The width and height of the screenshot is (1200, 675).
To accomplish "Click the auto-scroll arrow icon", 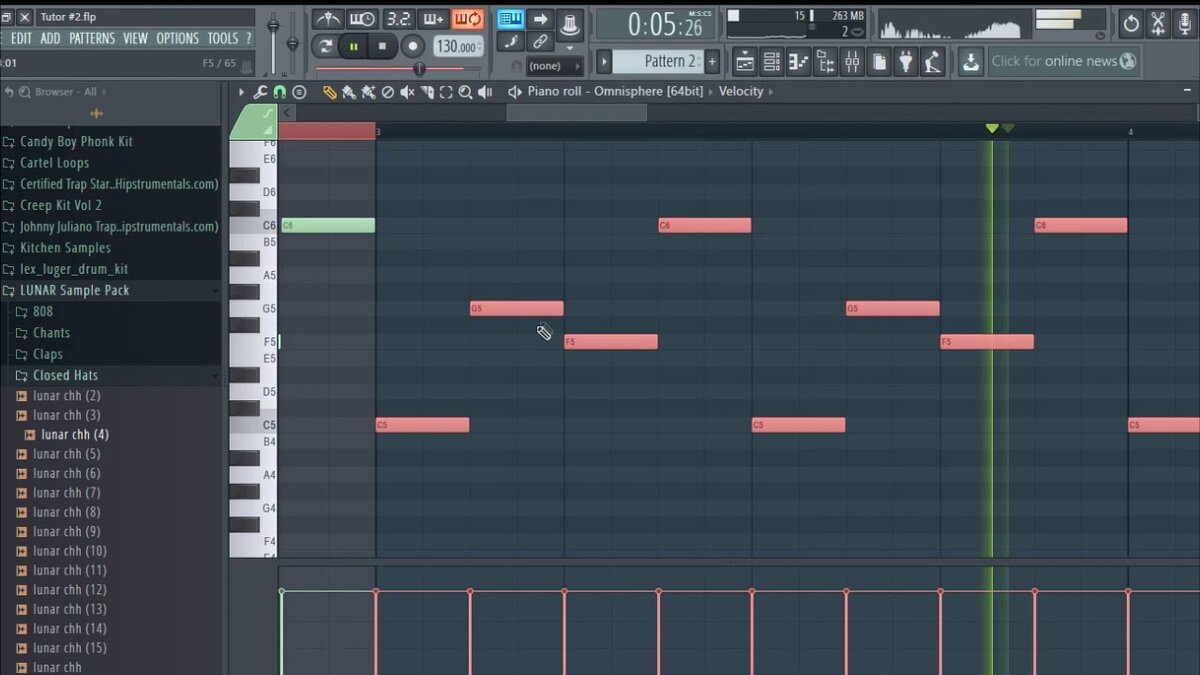I will [540, 19].
